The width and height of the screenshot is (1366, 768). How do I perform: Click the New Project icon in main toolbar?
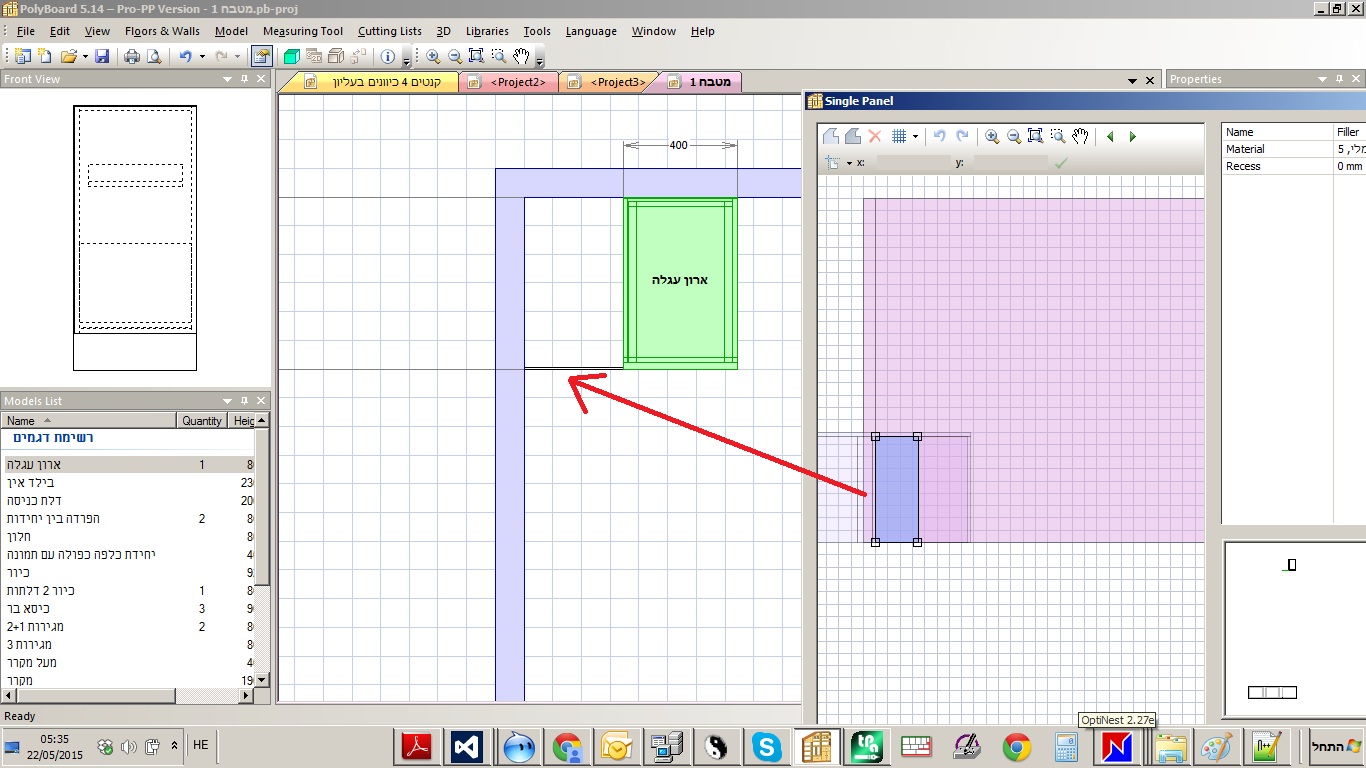coord(23,57)
